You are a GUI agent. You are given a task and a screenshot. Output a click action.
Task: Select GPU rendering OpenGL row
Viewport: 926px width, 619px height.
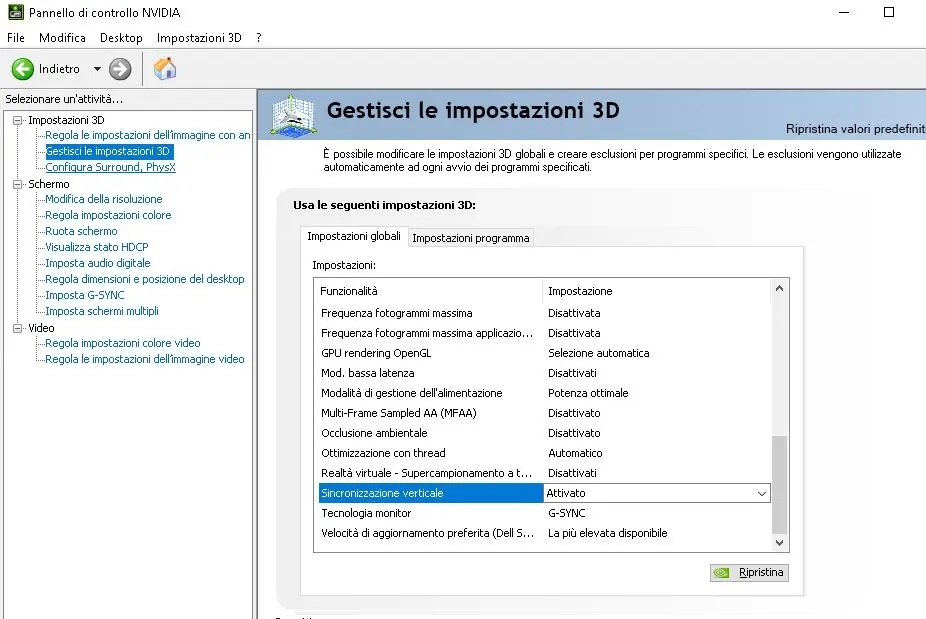point(544,353)
